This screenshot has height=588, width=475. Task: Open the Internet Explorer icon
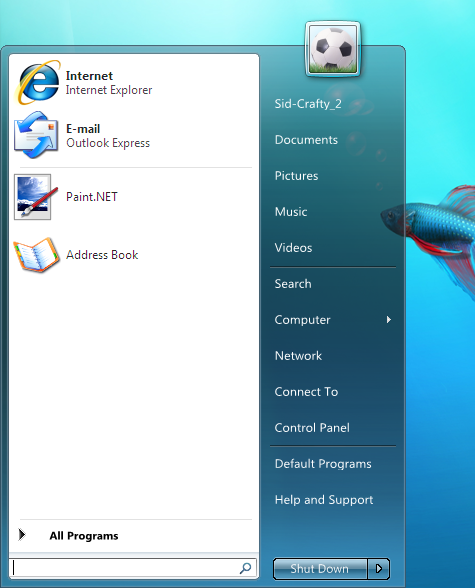pyautogui.click(x=37, y=82)
